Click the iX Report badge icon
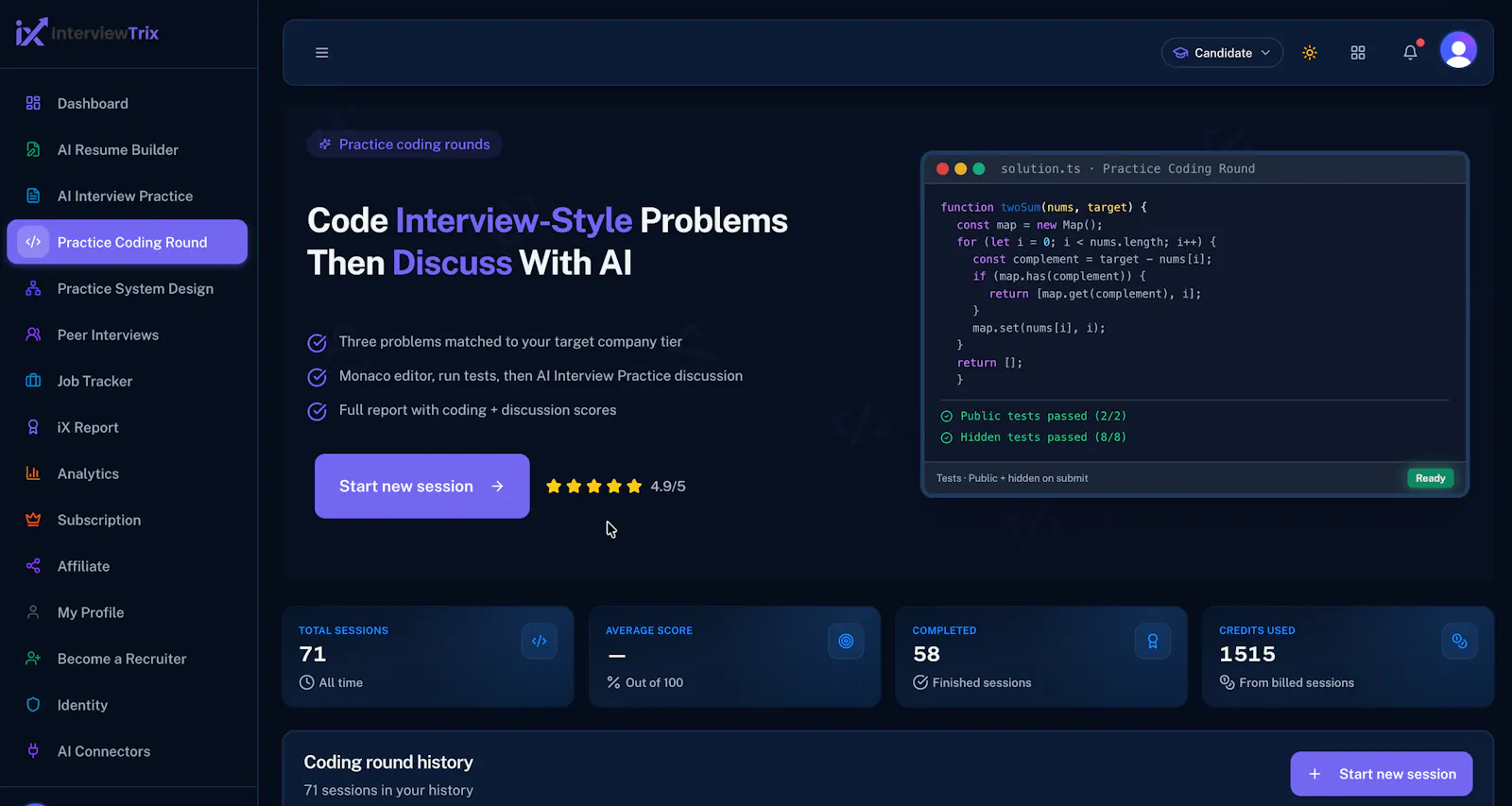Viewport: 1512px width, 806px height. tap(33, 427)
